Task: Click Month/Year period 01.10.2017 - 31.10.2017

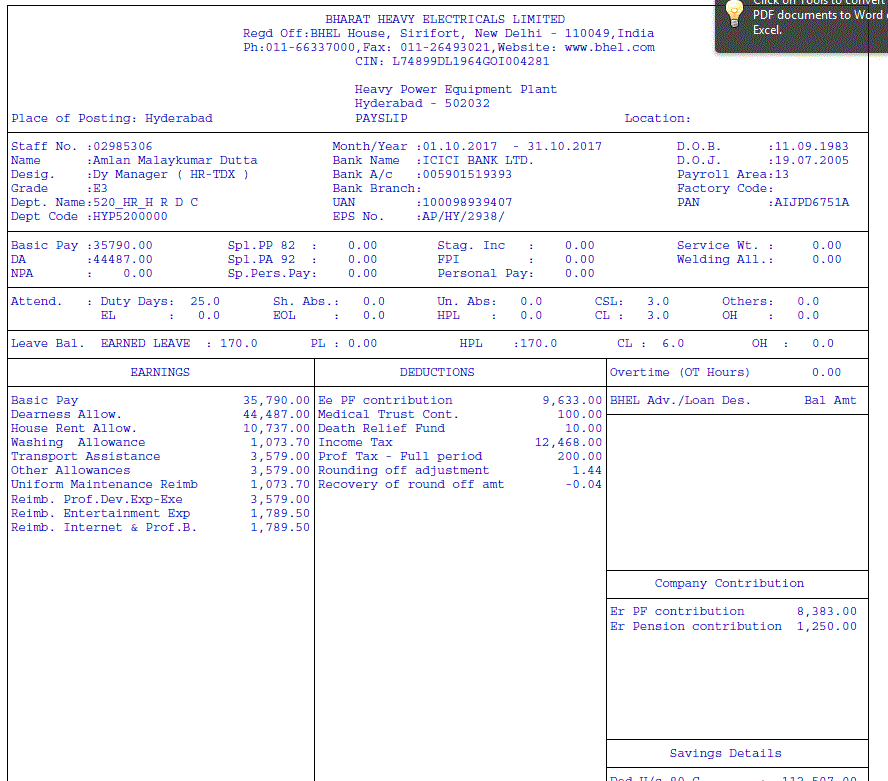Action: [512, 147]
